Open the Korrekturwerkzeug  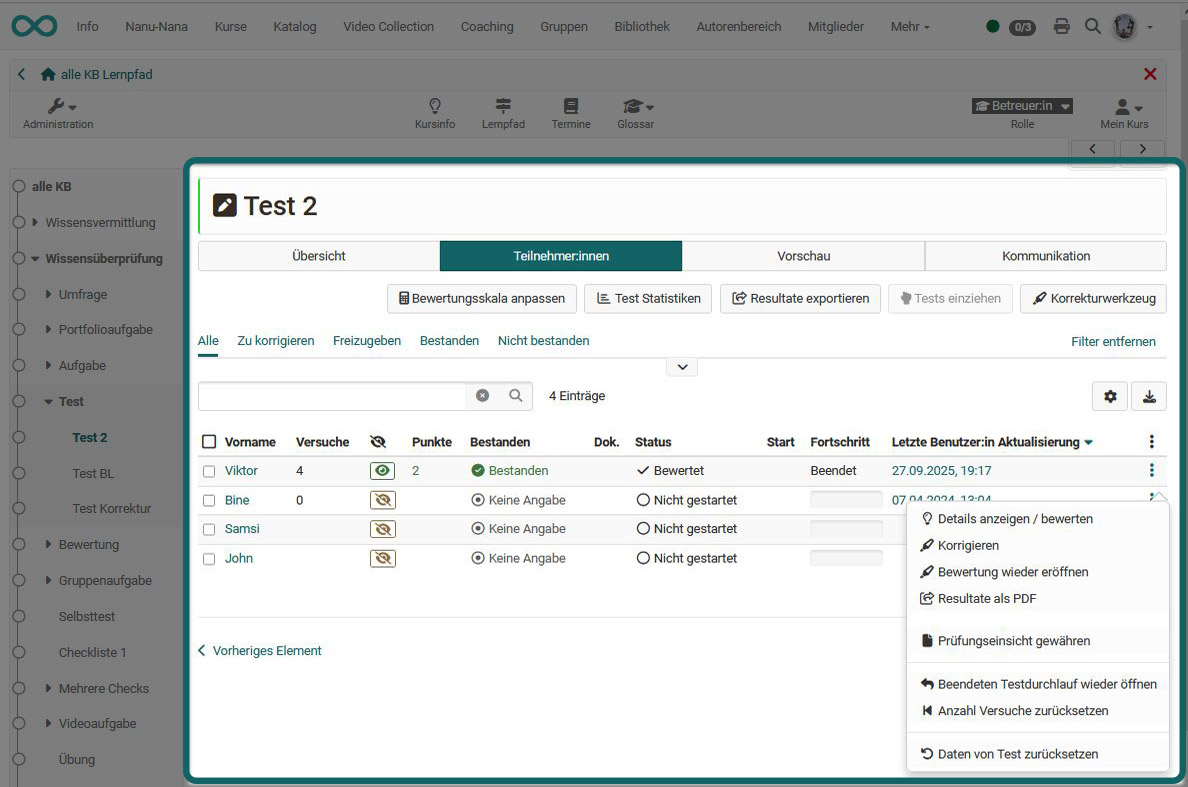coord(1093,298)
